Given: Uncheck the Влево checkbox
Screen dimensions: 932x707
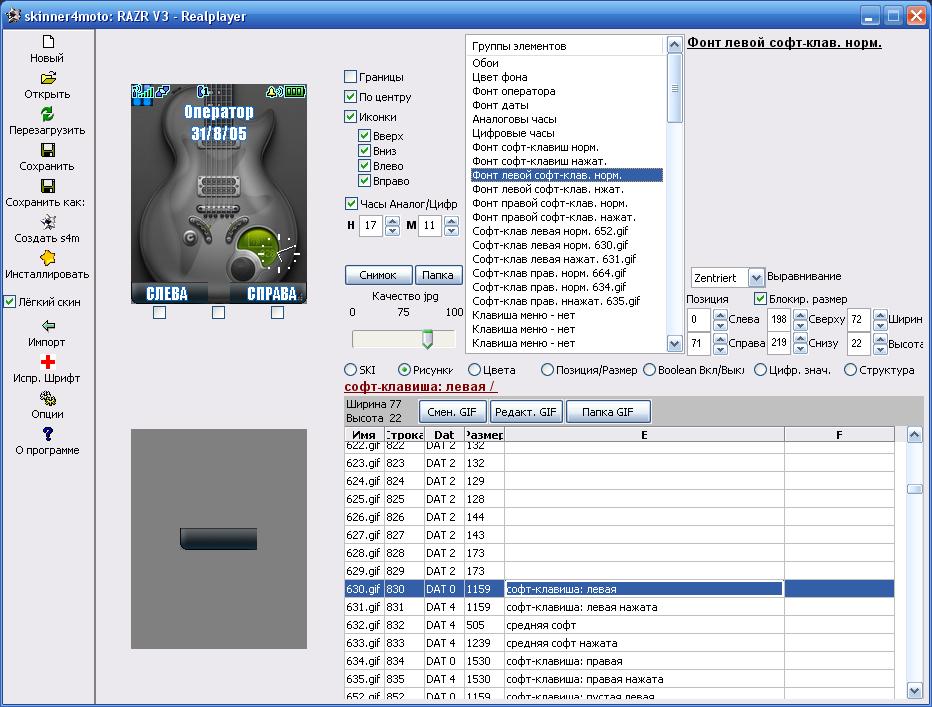Looking at the screenshot, I should click(364, 165).
